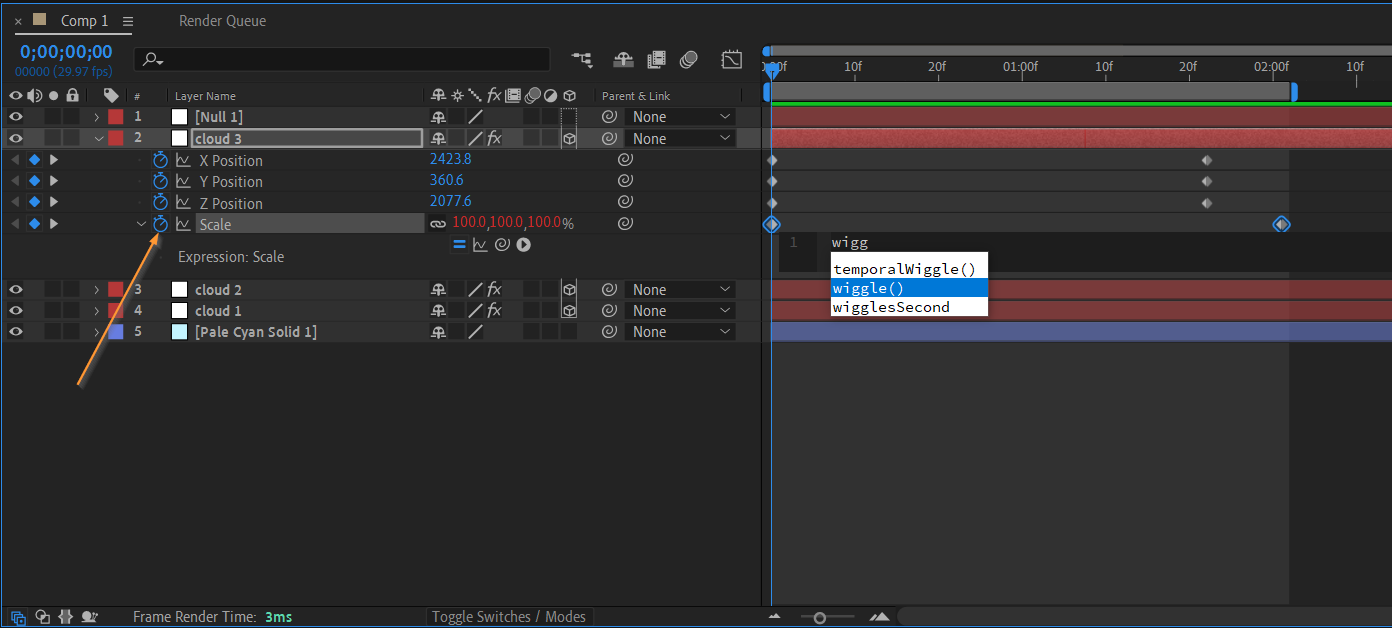
Task: Toggle 3D layer switch for cloud 1
Action: [x=568, y=311]
